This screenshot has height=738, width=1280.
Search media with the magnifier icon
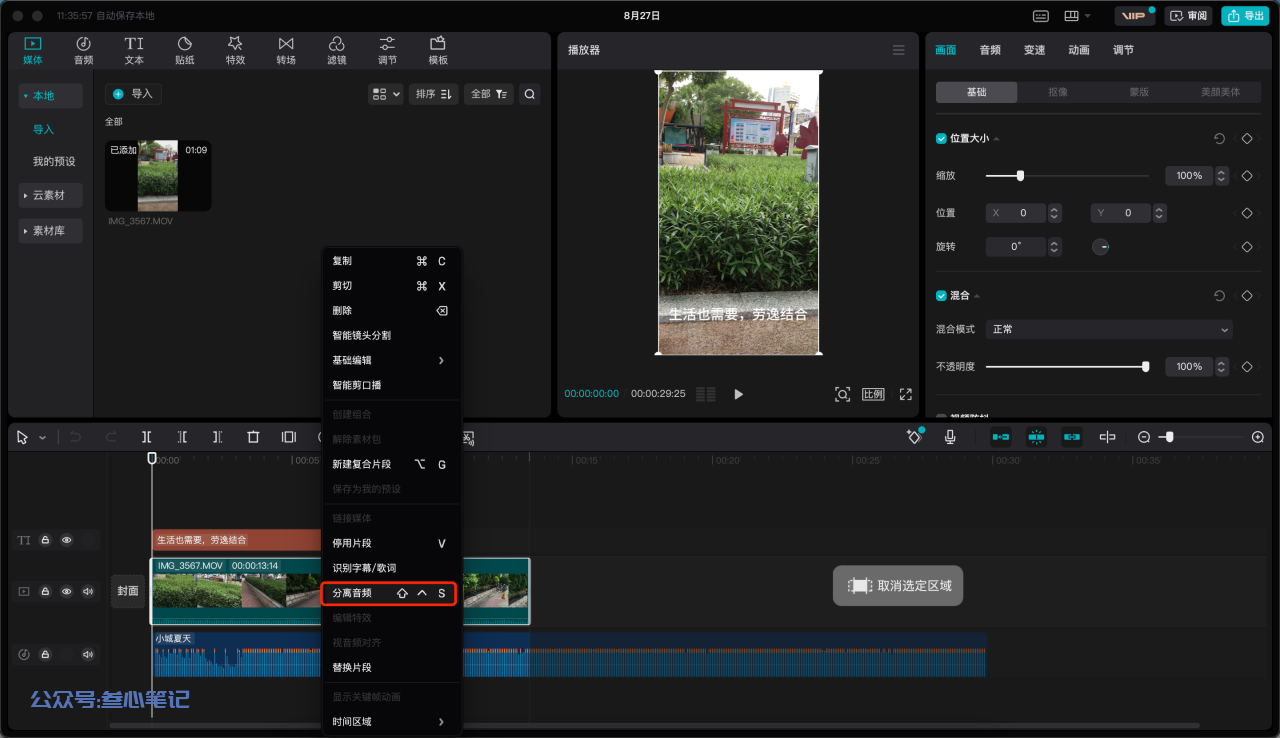click(530, 94)
